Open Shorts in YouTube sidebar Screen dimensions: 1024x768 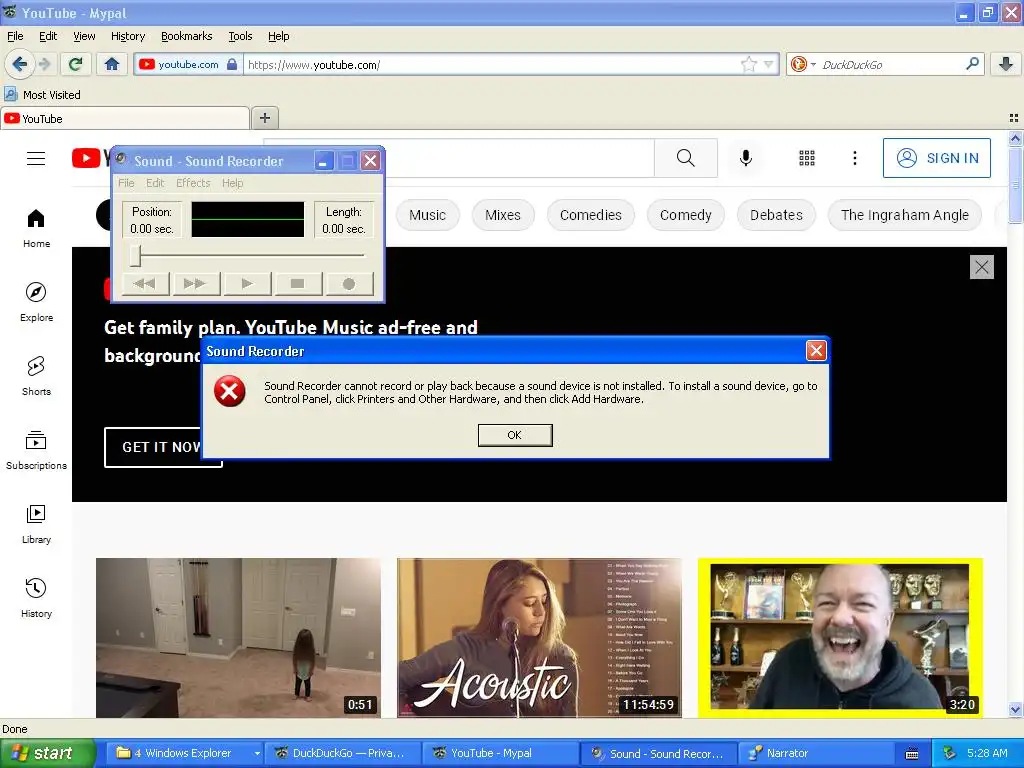click(x=37, y=376)
